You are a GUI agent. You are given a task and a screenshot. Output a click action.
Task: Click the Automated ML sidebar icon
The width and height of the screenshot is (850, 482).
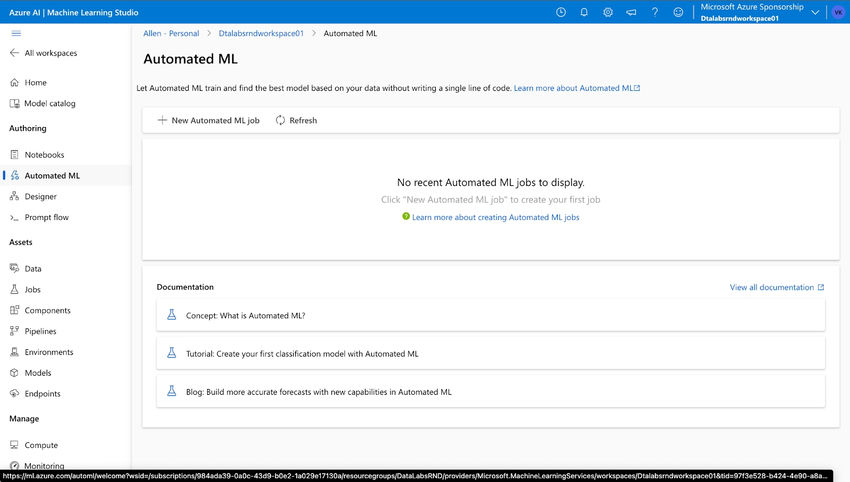[15, 175]
